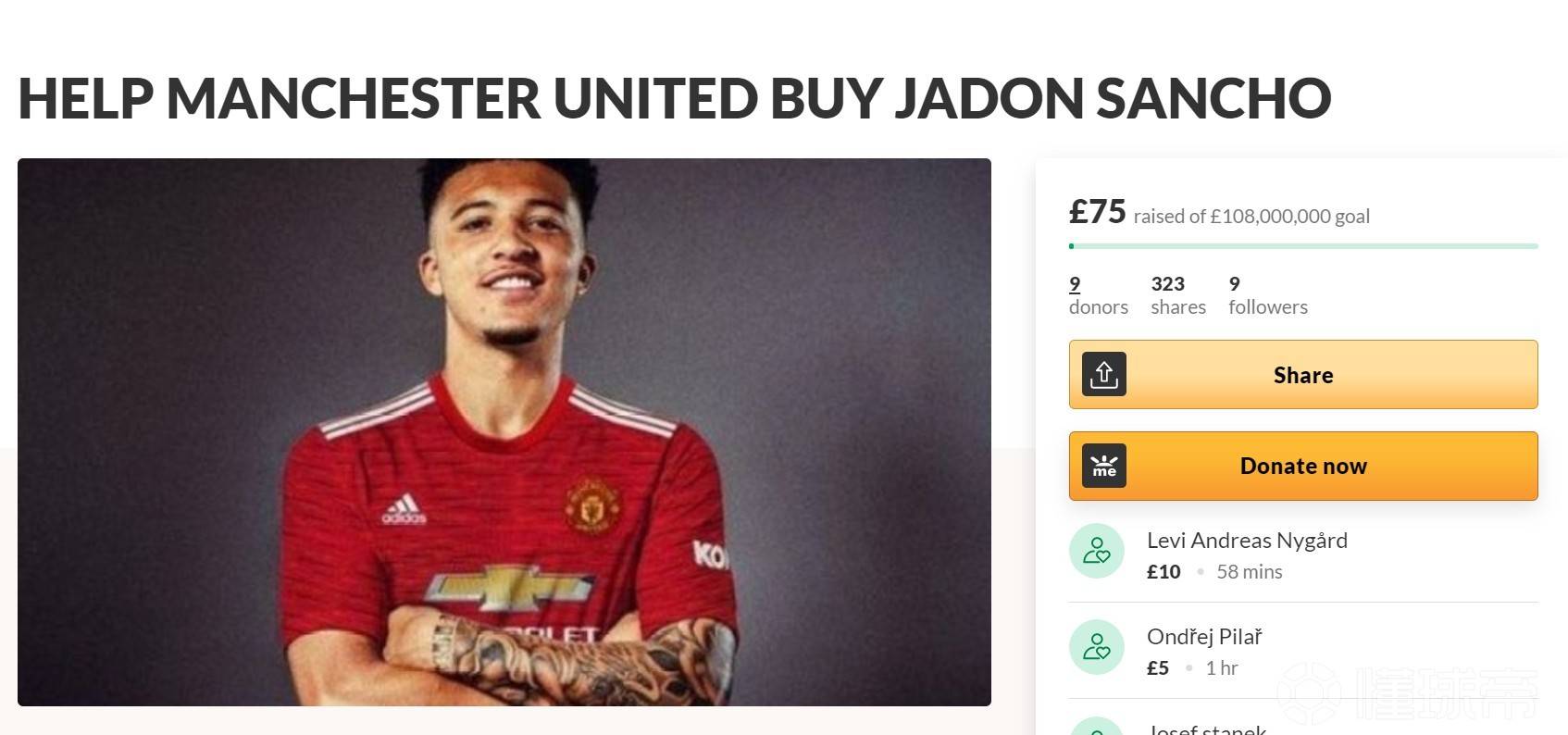Select donor name Ondřej Pilař
The height and width of the screenshot is (735, 1568).
point(1204,637)
